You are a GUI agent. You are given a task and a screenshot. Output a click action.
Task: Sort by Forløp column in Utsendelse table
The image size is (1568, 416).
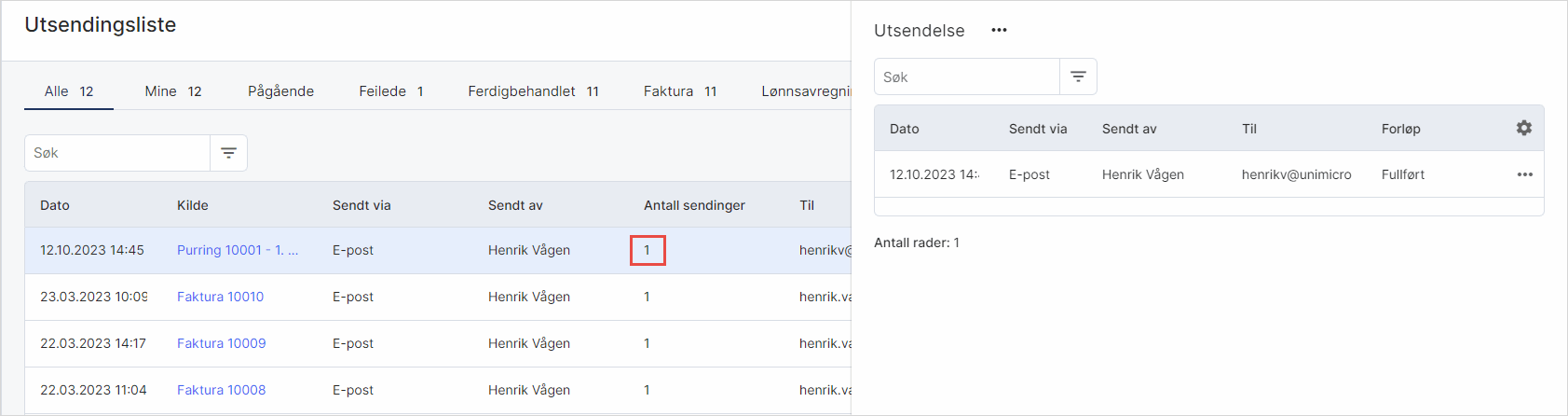click(1400, 129)
